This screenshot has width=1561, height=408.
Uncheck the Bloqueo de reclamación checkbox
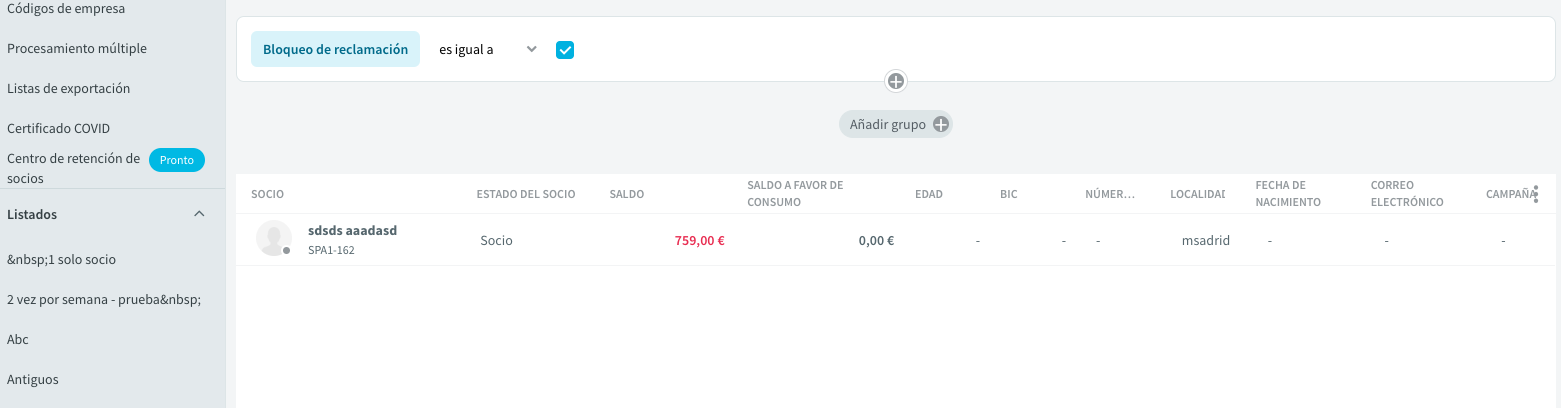click(565, 49)
